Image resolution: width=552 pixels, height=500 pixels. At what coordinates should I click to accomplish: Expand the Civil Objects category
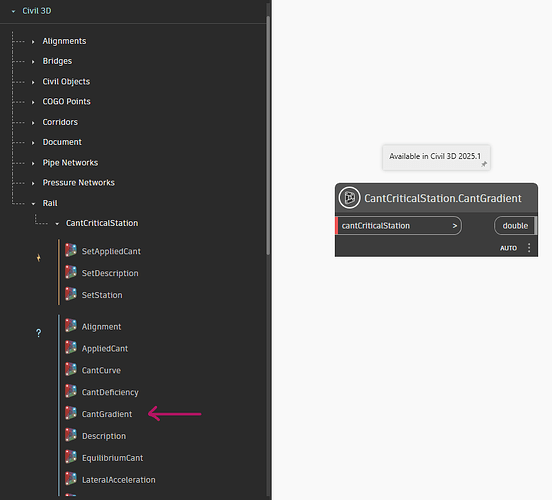point(33,82)
